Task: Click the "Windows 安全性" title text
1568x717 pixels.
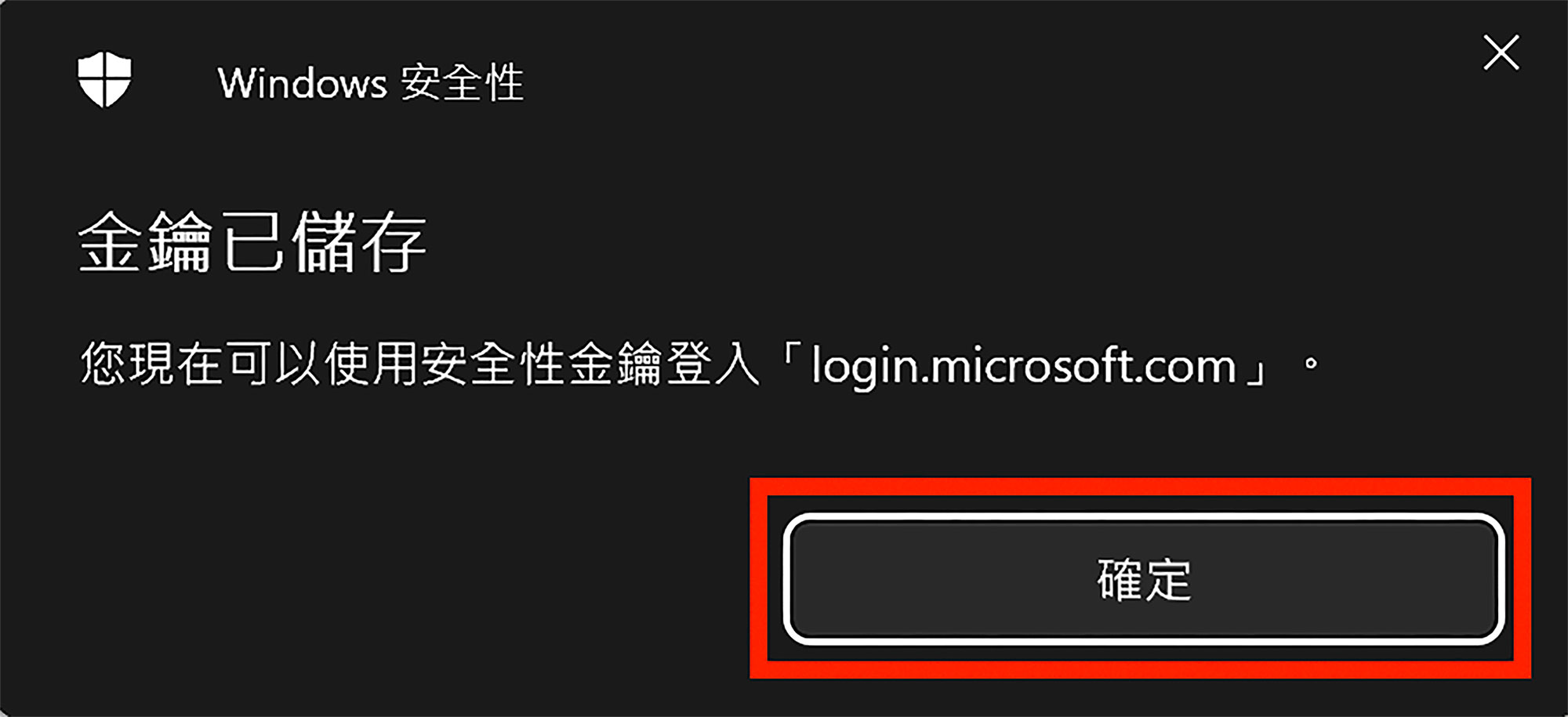Action: pos(370,82)
